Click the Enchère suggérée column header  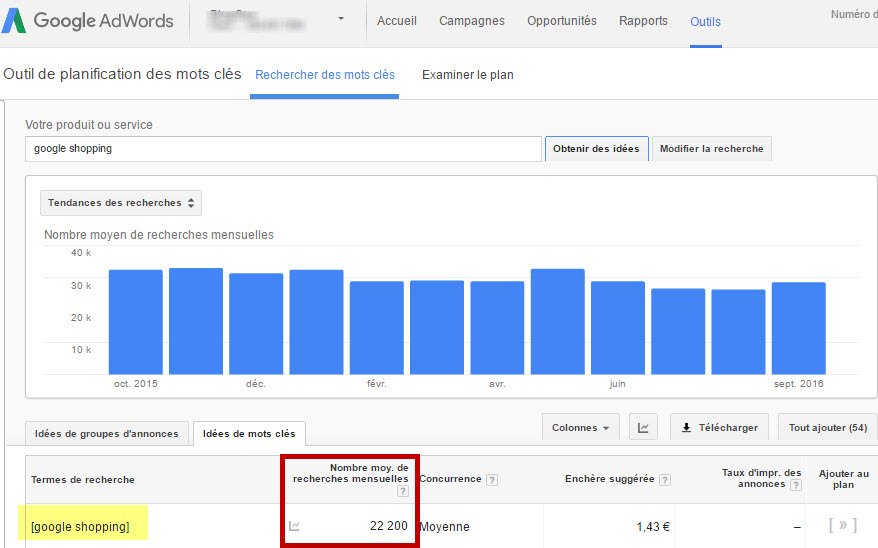(609, 479)
